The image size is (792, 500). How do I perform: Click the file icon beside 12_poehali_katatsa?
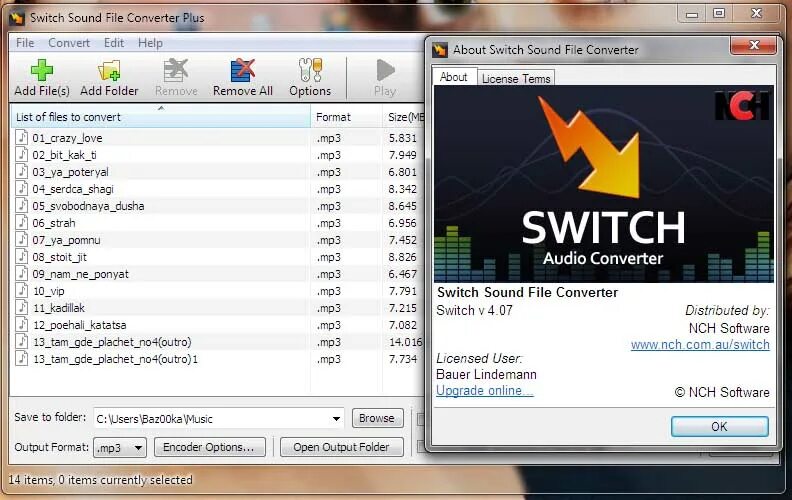tap(21, 325)
